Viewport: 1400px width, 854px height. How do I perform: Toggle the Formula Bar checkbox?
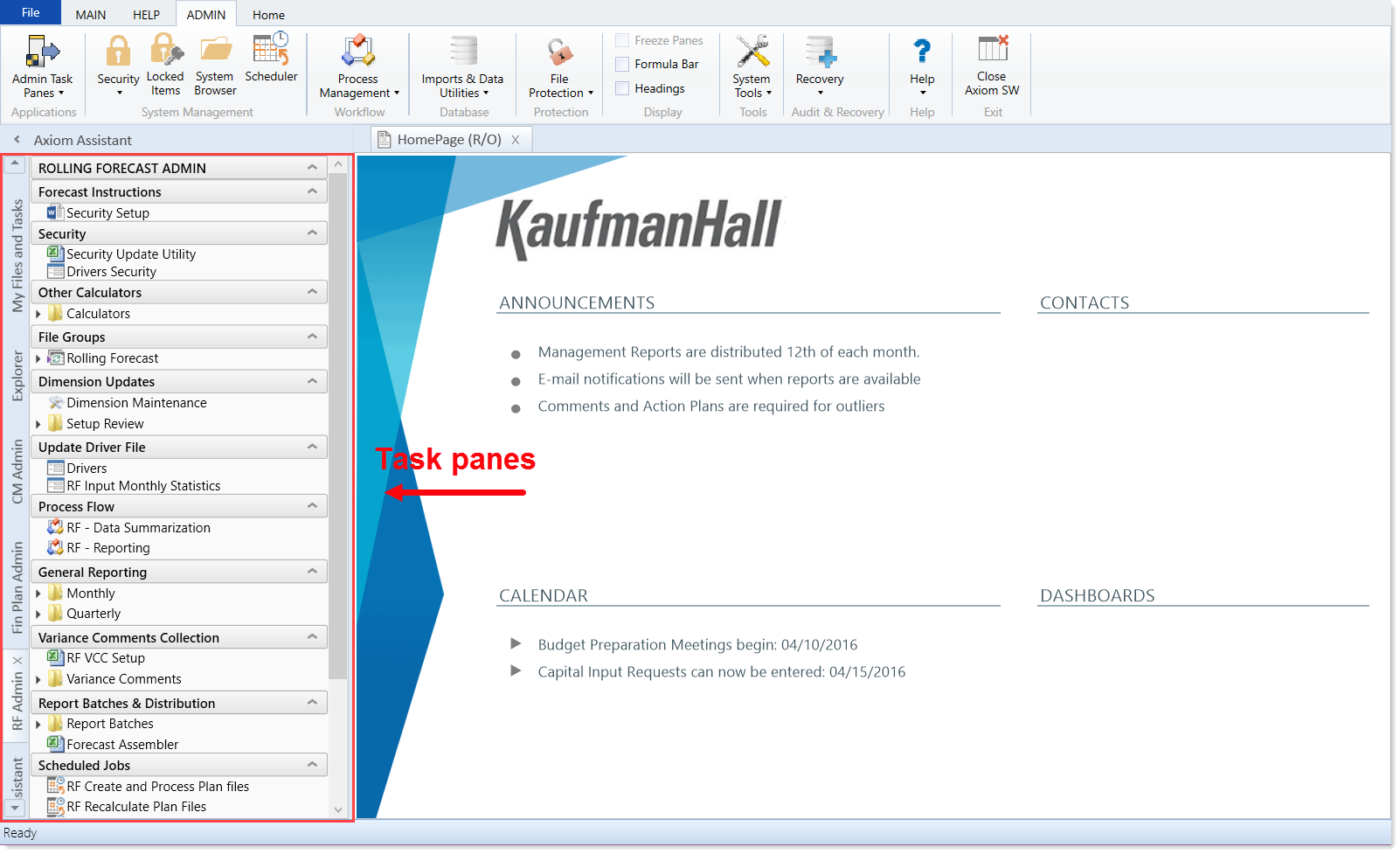point(622,64)
